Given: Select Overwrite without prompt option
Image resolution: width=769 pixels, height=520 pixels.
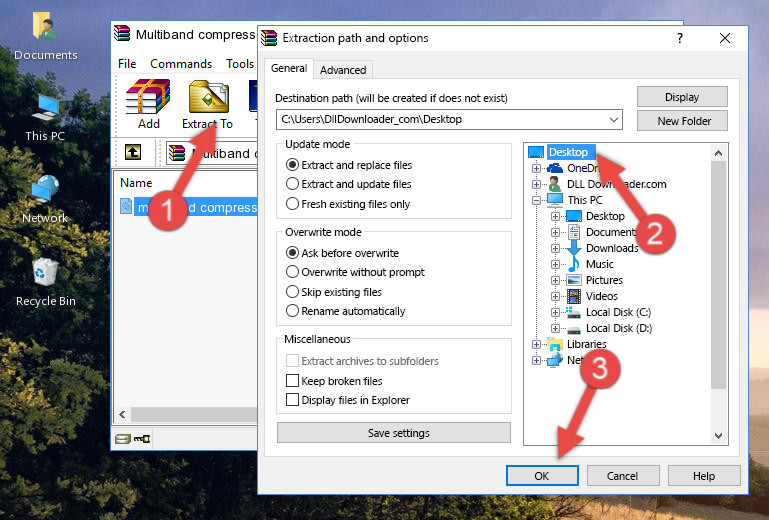Looking at the screenshot, I should (x=292, y=272).
